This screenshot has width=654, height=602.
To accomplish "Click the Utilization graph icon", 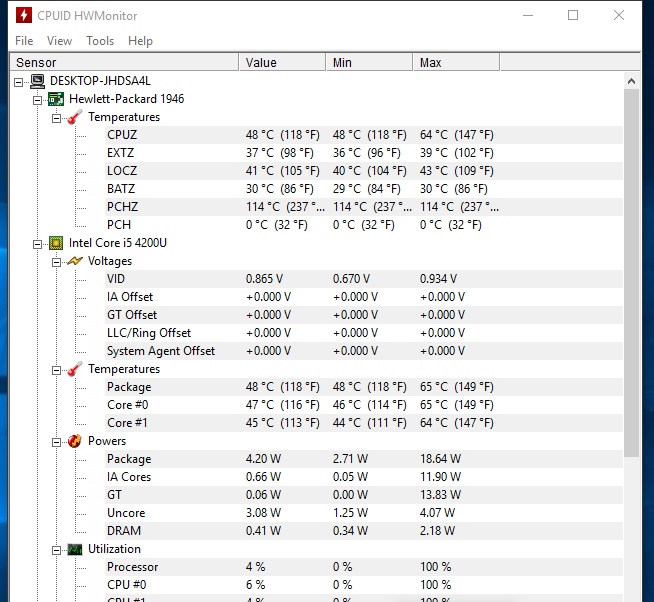I will click(75, 549).
